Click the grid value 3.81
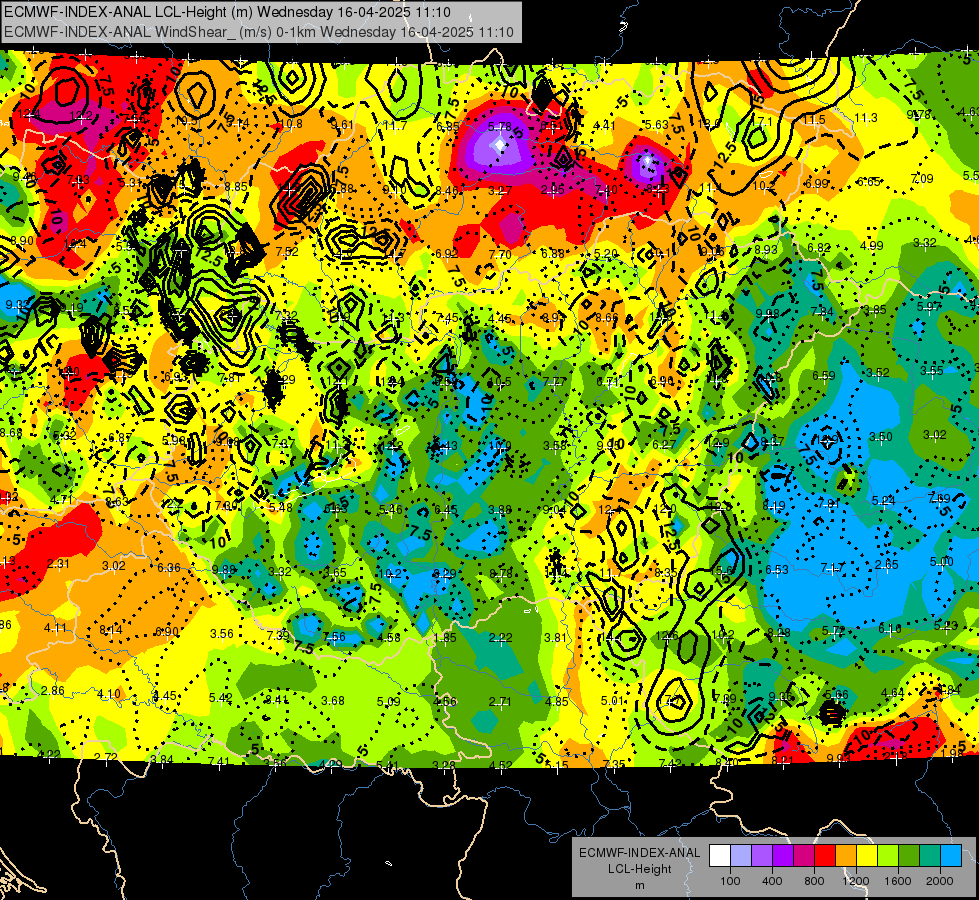This screenshot has height=900, width=979. pyautogui.click(x=555, y=638)
